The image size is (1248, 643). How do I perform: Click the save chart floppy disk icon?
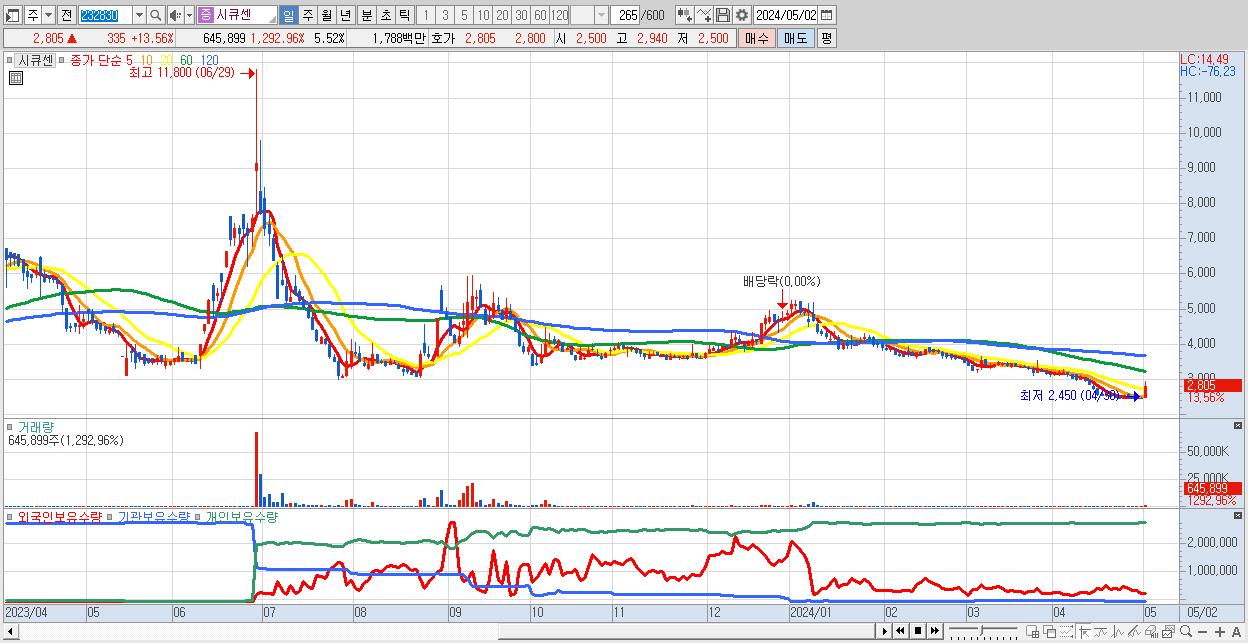coord(723,15)
